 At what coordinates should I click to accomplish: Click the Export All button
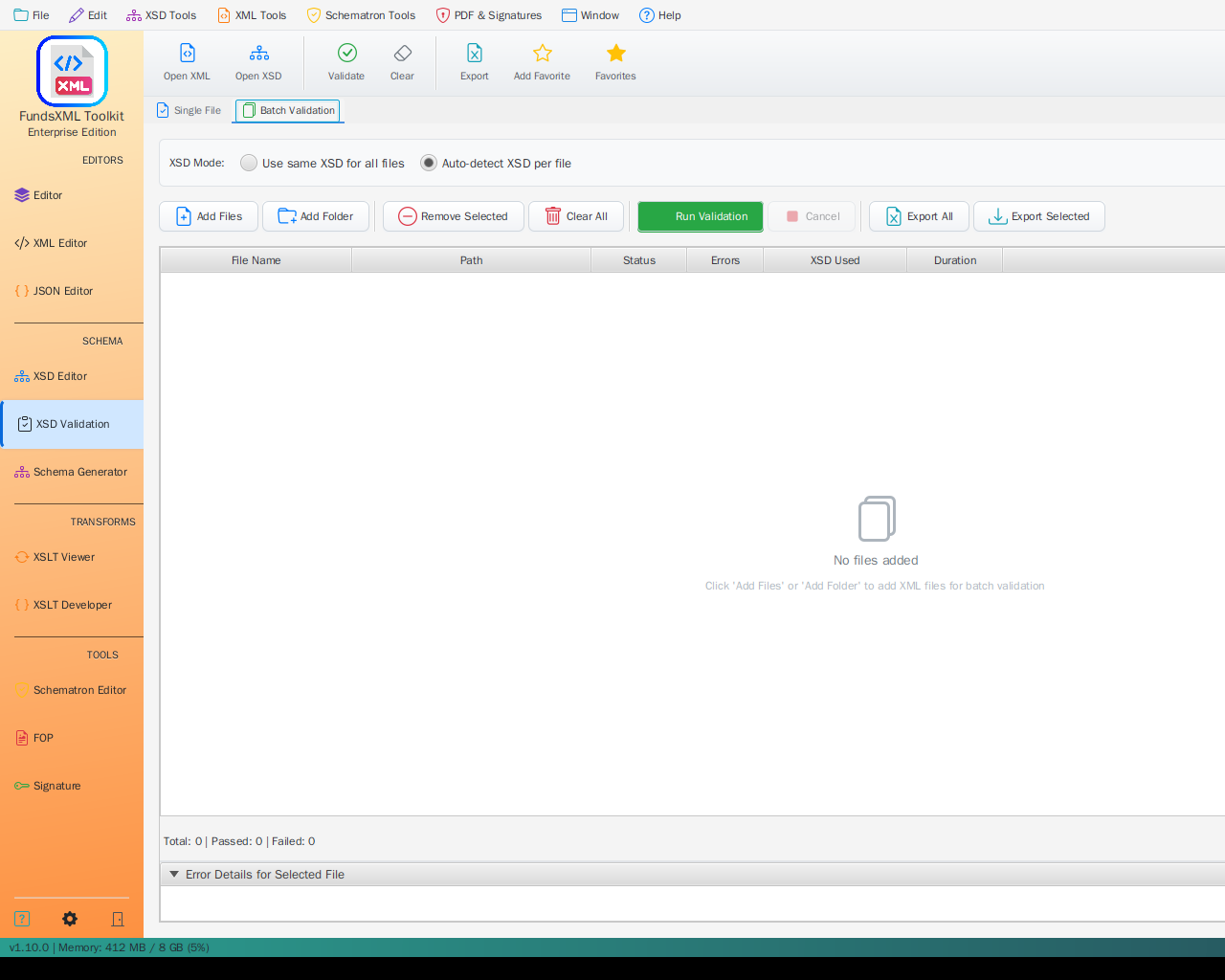[x=919, y=216]
